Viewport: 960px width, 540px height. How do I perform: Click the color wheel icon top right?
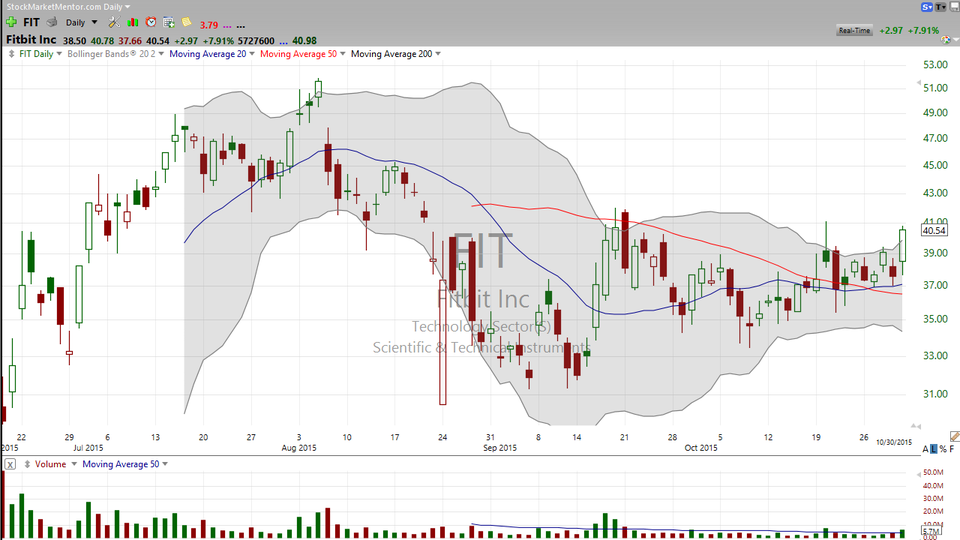click(x=946, y=39)
